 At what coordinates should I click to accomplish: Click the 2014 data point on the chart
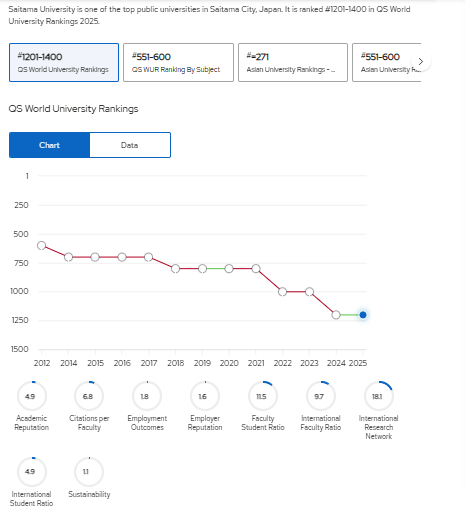click(68, 257)
